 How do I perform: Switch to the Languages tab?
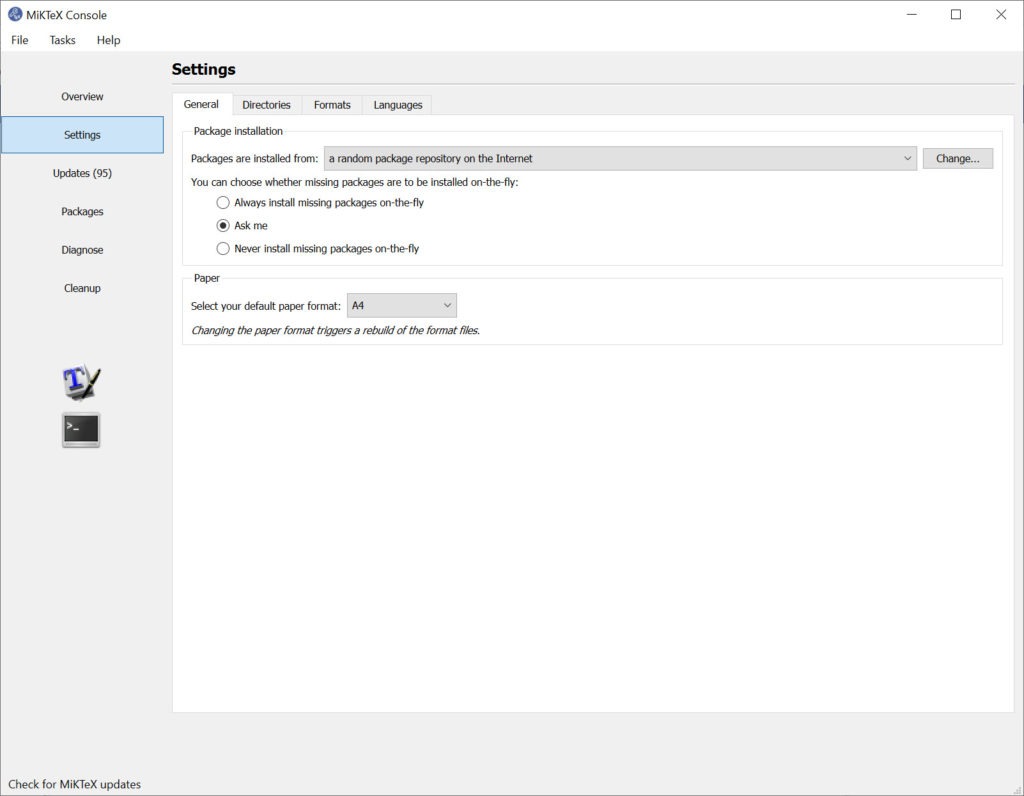398,105
